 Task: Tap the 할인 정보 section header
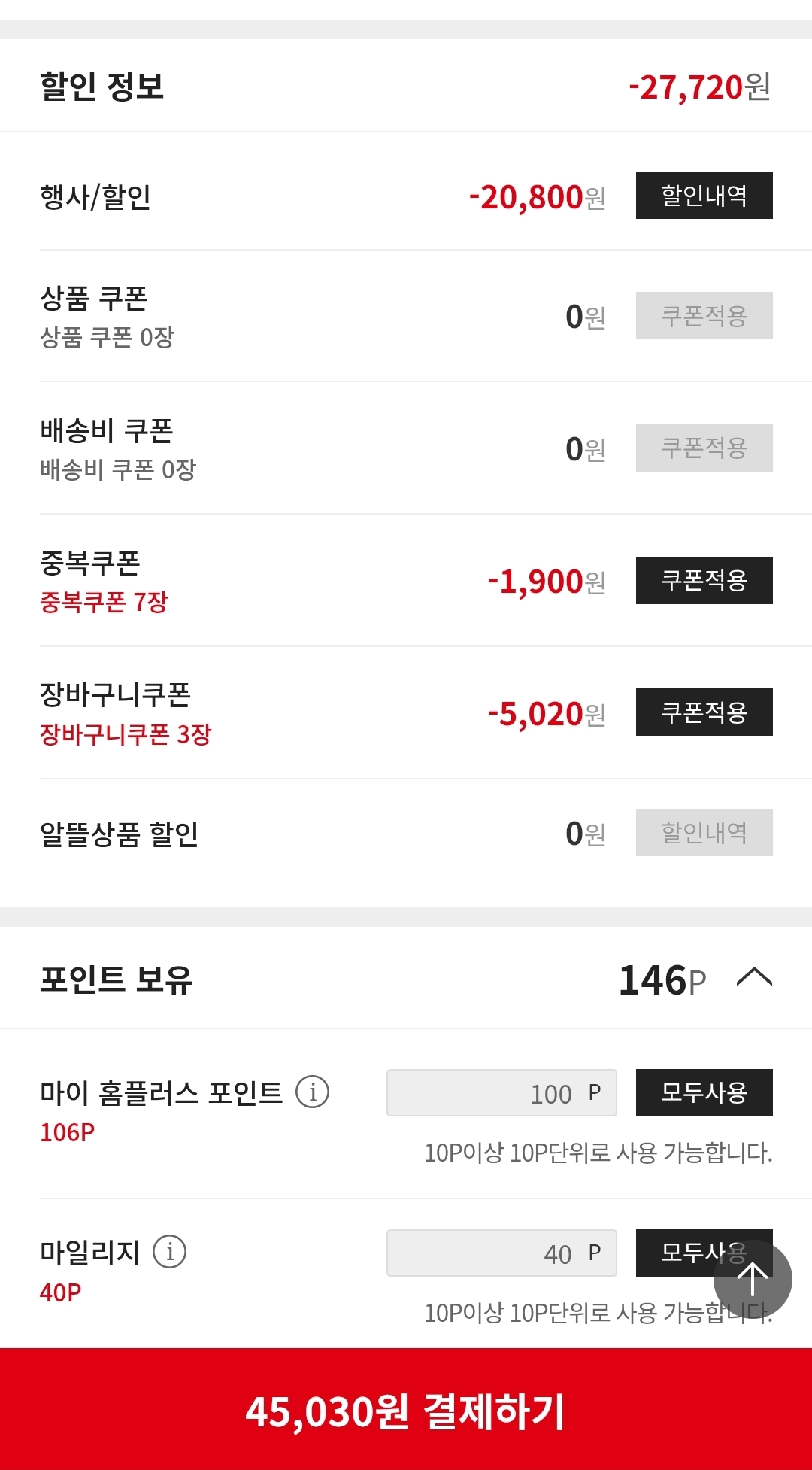coord(101,87)
